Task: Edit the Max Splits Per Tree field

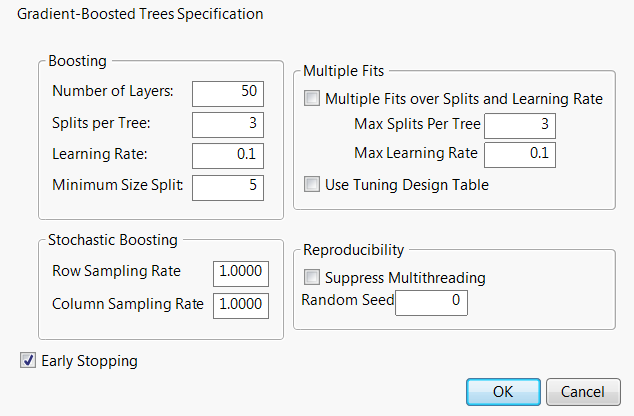Action: [x=520, y=125]
